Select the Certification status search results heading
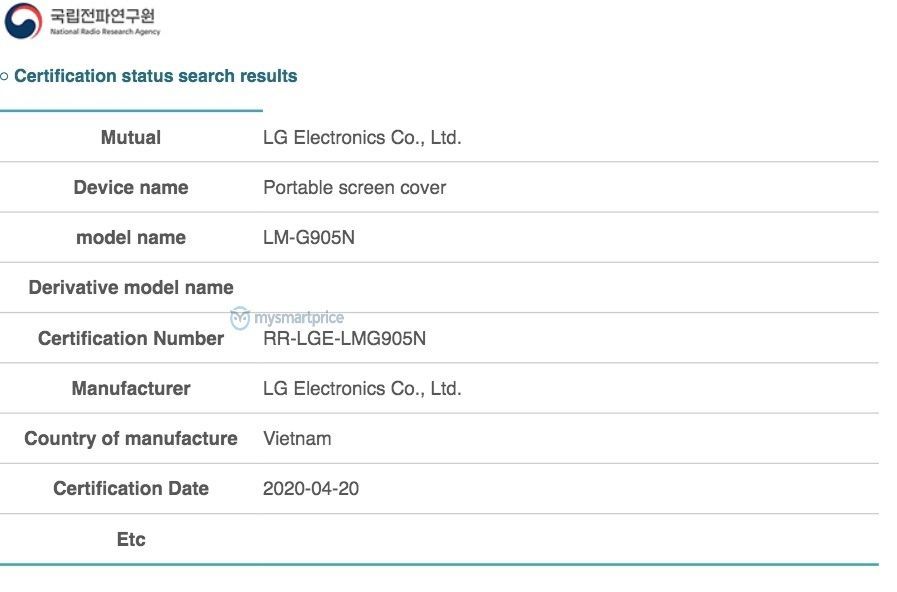The image size is (897, 592). point(155,76)
